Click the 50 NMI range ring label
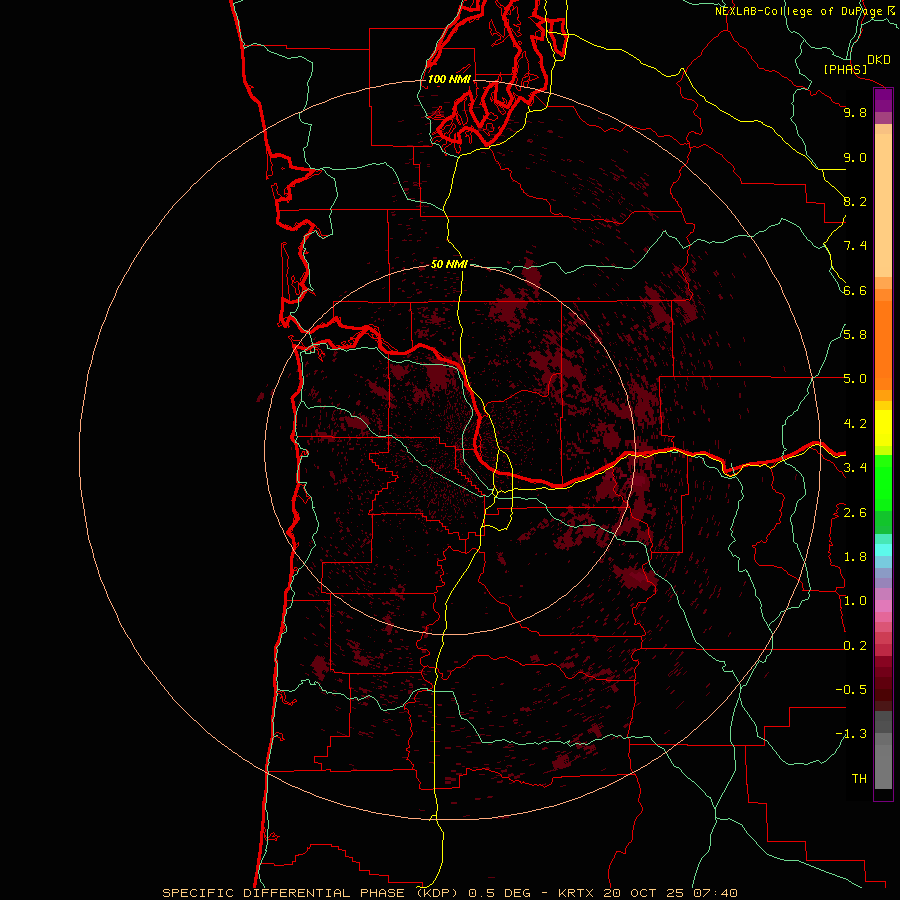This screenshot has height=900, width=900. pos(449,264)
